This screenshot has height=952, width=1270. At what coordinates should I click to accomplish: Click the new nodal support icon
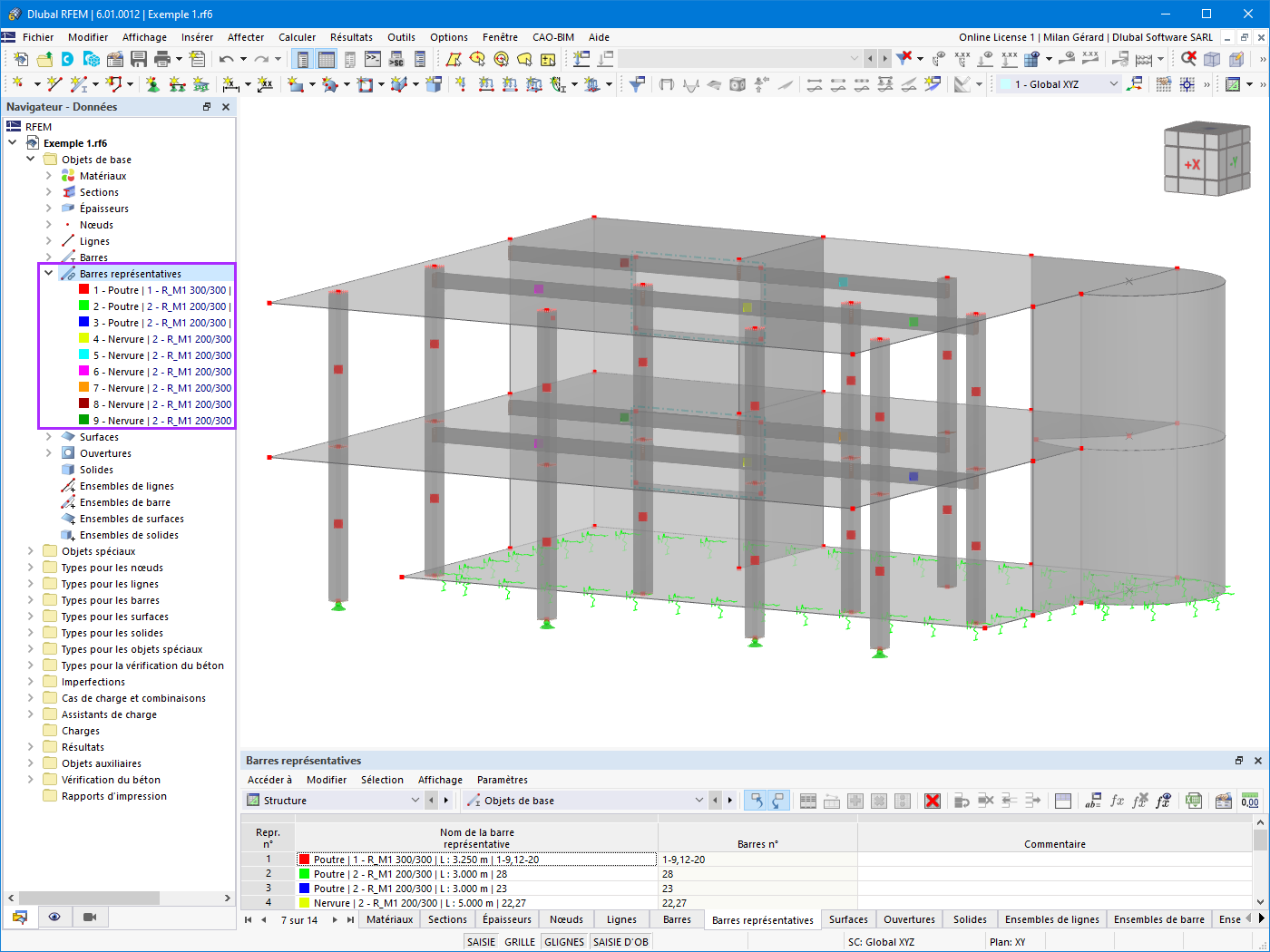[x=152, y=84]
